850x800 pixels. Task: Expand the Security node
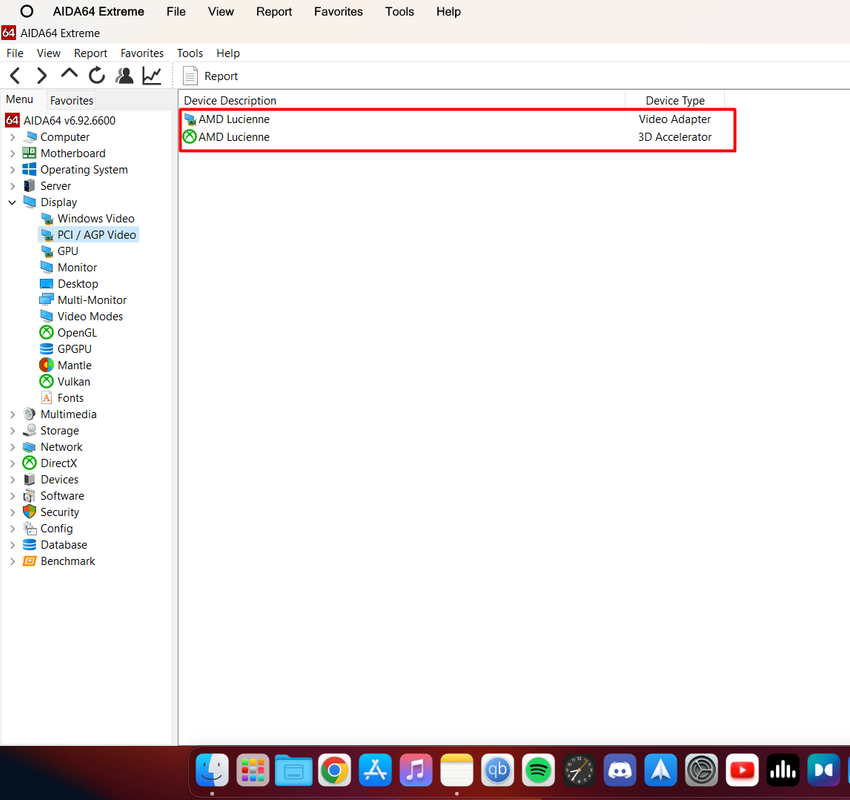pos(12,512)
